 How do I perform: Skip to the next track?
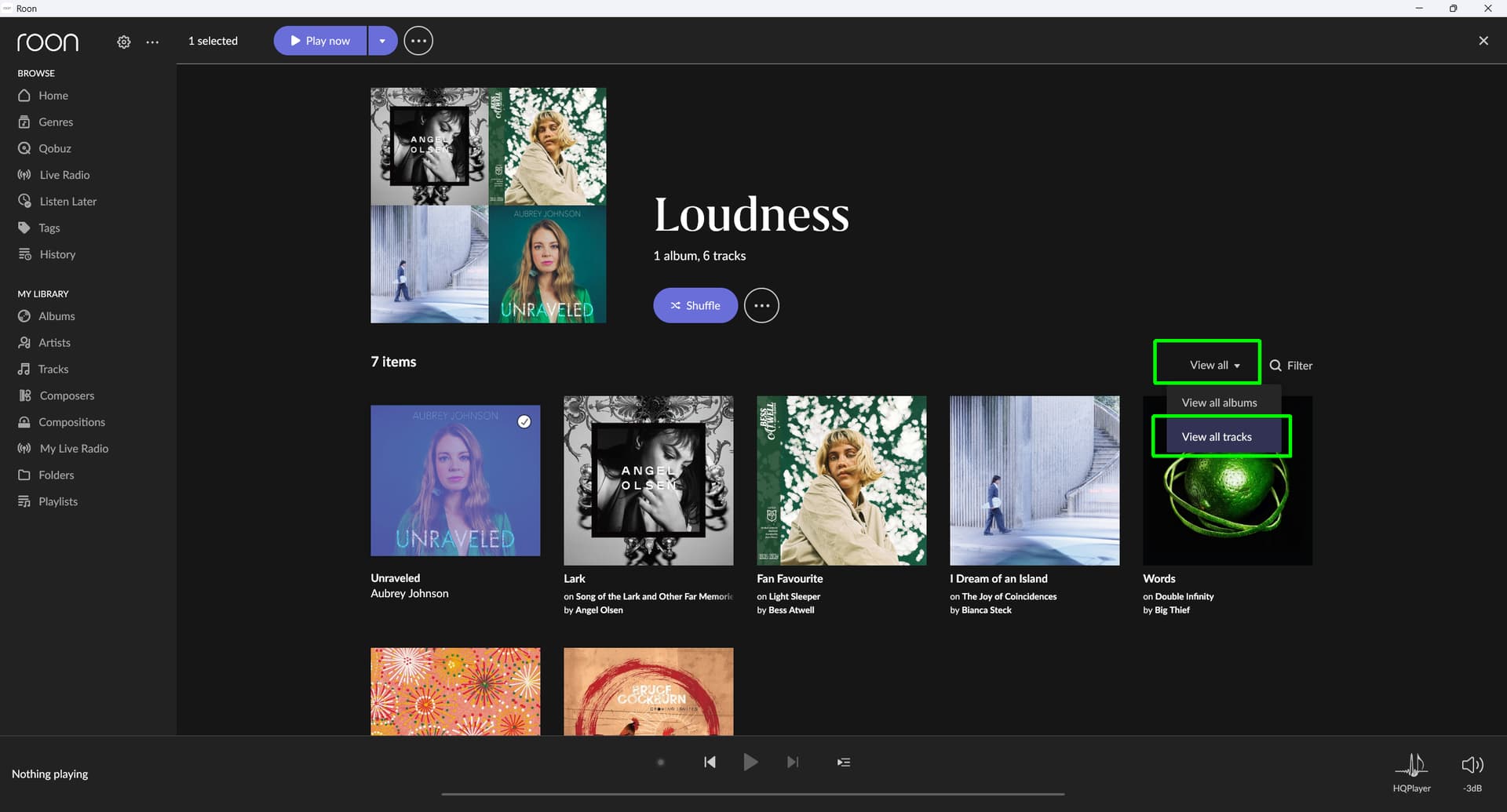click(793, 762)
